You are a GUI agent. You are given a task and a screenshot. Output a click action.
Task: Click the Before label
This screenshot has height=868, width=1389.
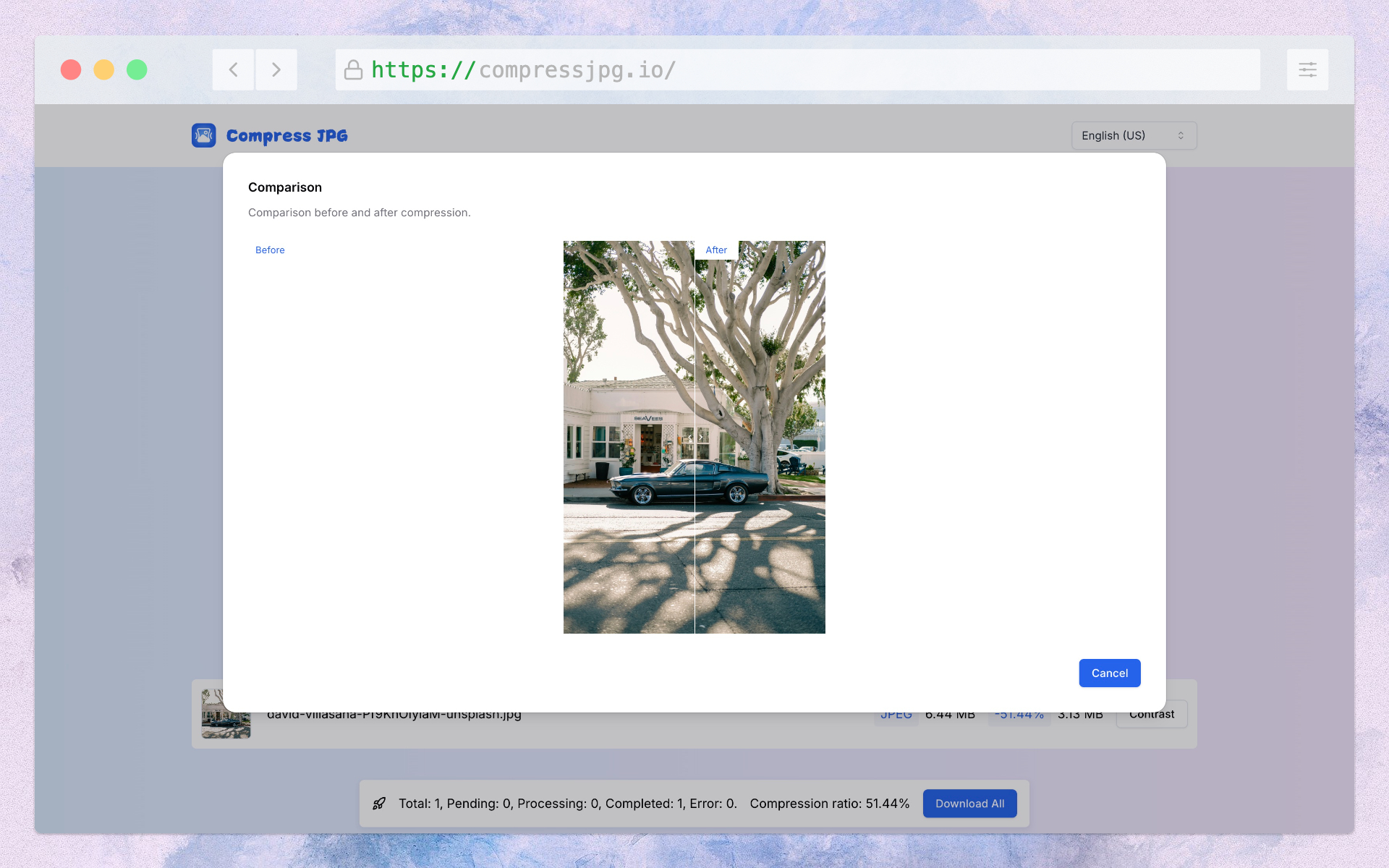point(270,250)
